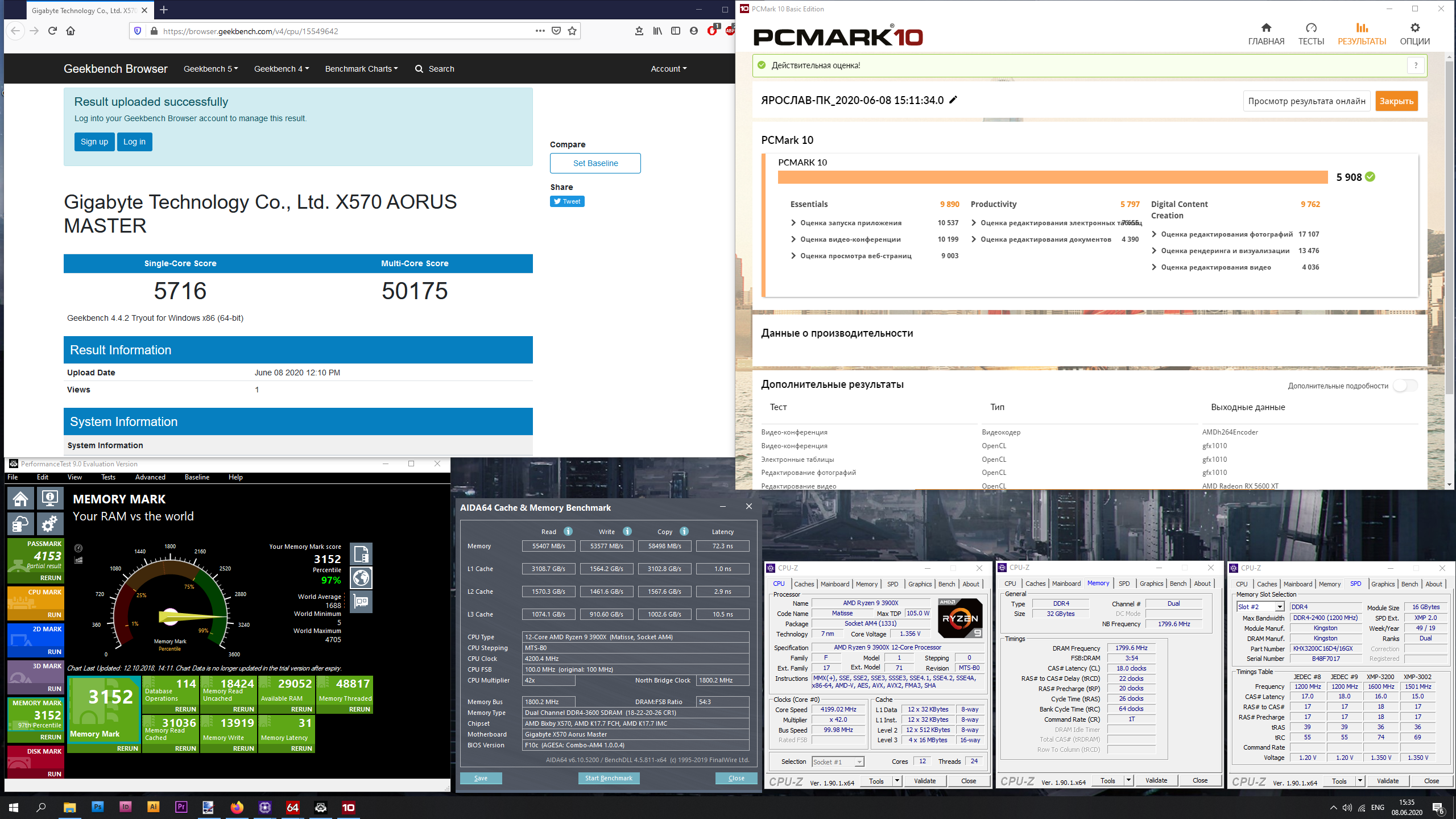Click Search in Geekbench navbar

click(435, 68)
